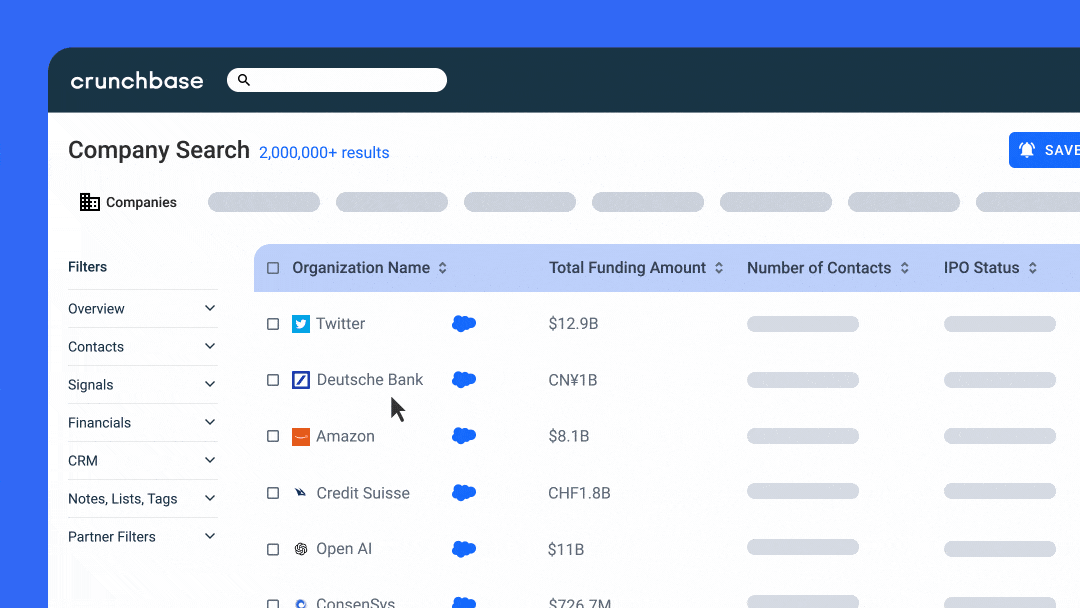The height and width of the screenshot is (608, 1080).
Task: Click the Organization Name column header
Action: click(361, 268)
